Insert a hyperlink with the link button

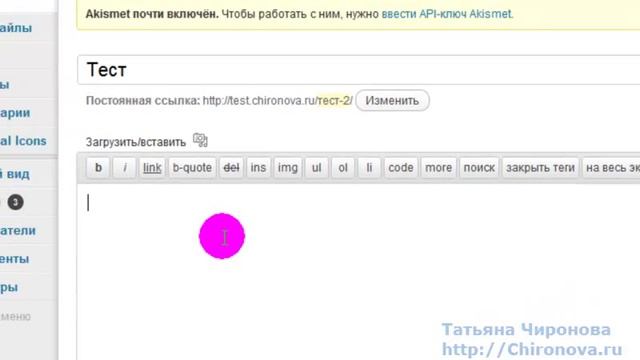[x=152, y=168]
